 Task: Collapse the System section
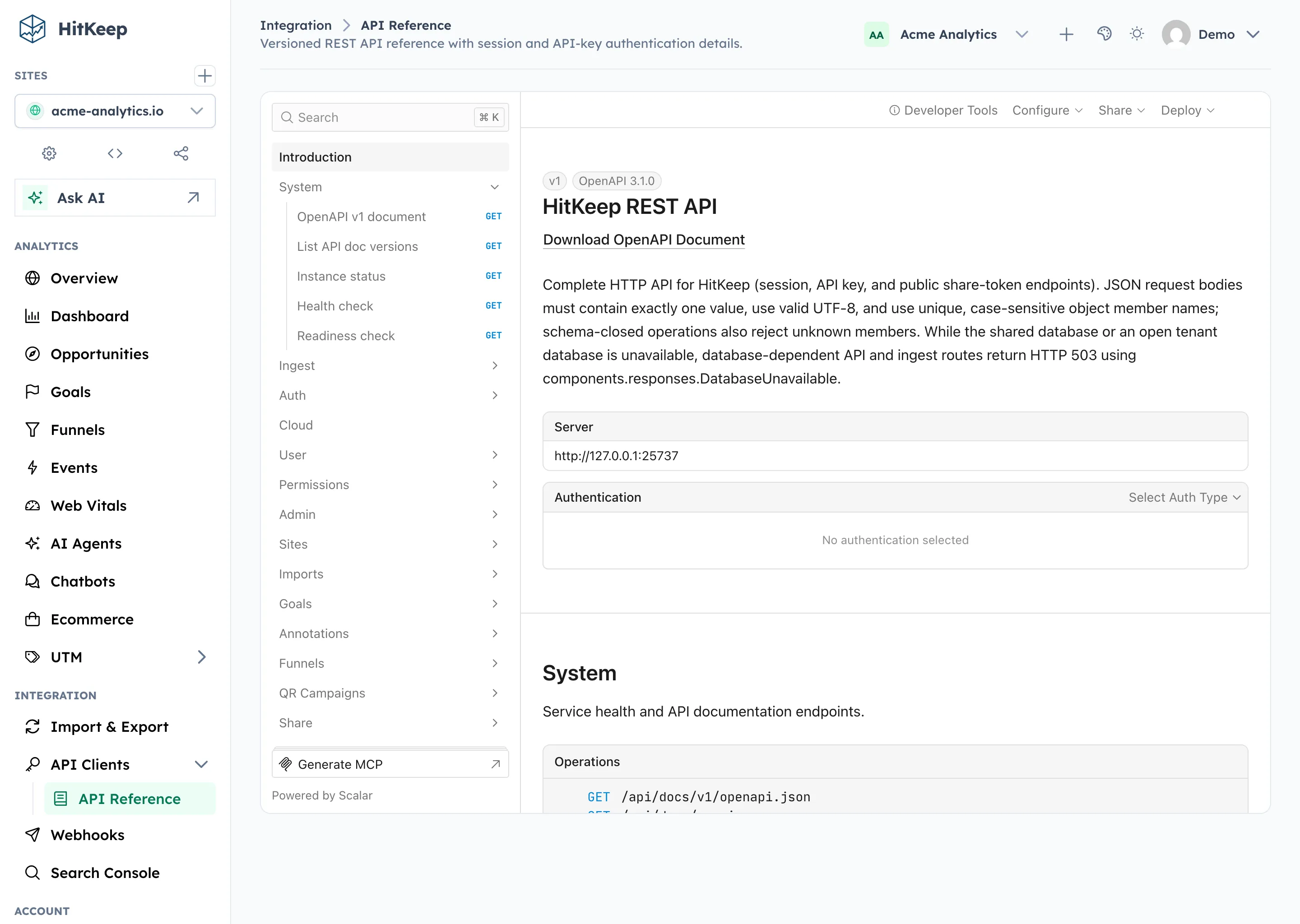(x=390, y=187)
